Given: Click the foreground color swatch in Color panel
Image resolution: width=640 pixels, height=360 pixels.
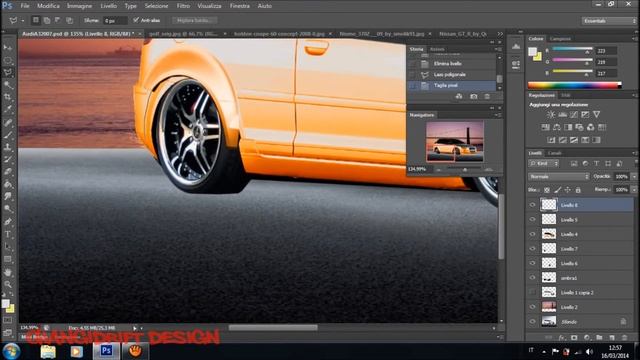Looking at the screenshot, I should [532, 52].
